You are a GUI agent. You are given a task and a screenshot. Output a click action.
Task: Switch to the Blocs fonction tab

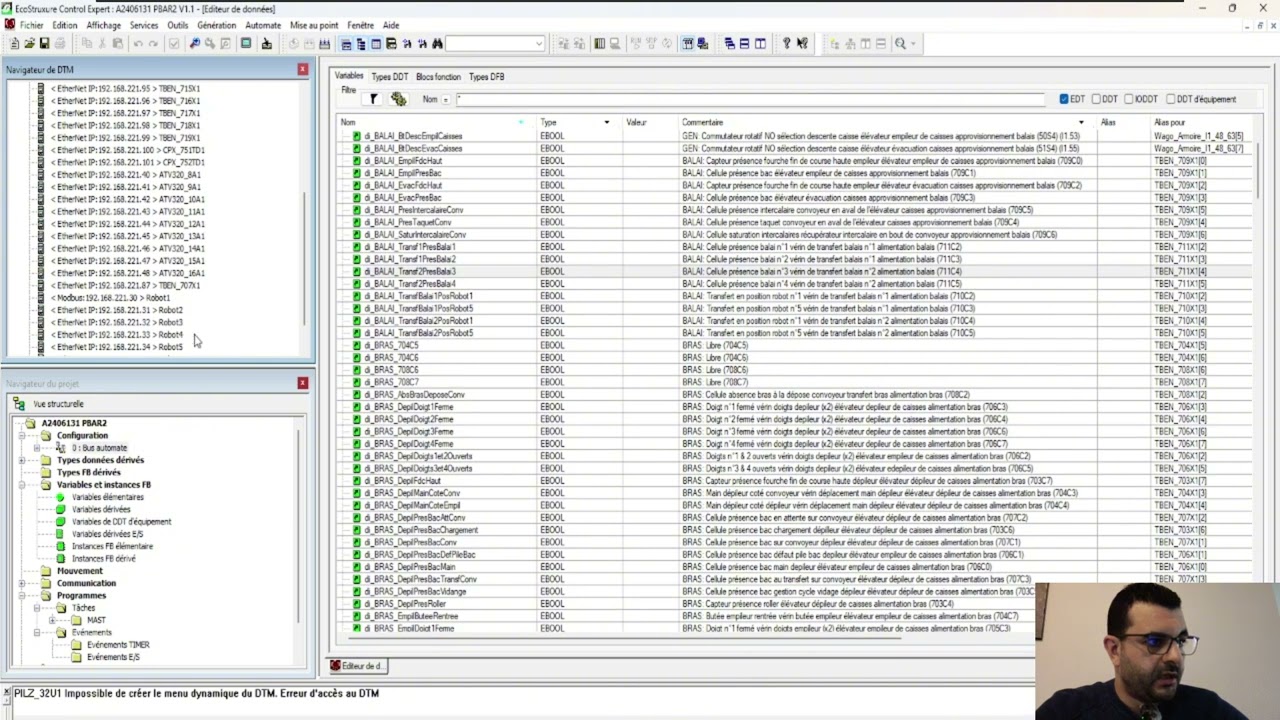point(438,77)
